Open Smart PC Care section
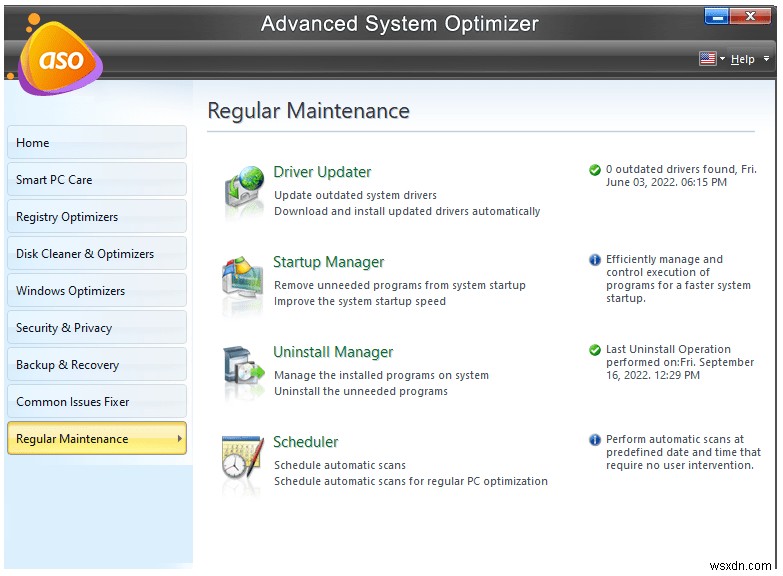This screenshot has height=576, width=783. point(97,179)
